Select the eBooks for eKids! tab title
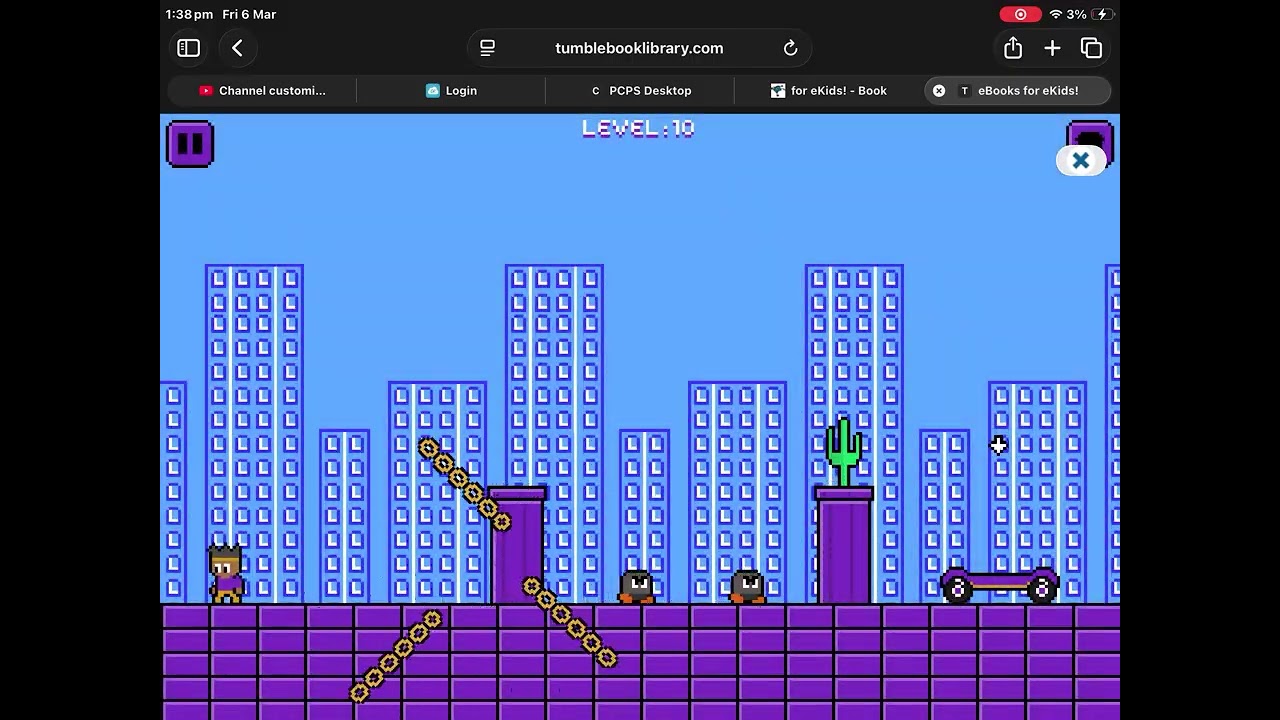 pyautogui.click(x=1028, y=90)
